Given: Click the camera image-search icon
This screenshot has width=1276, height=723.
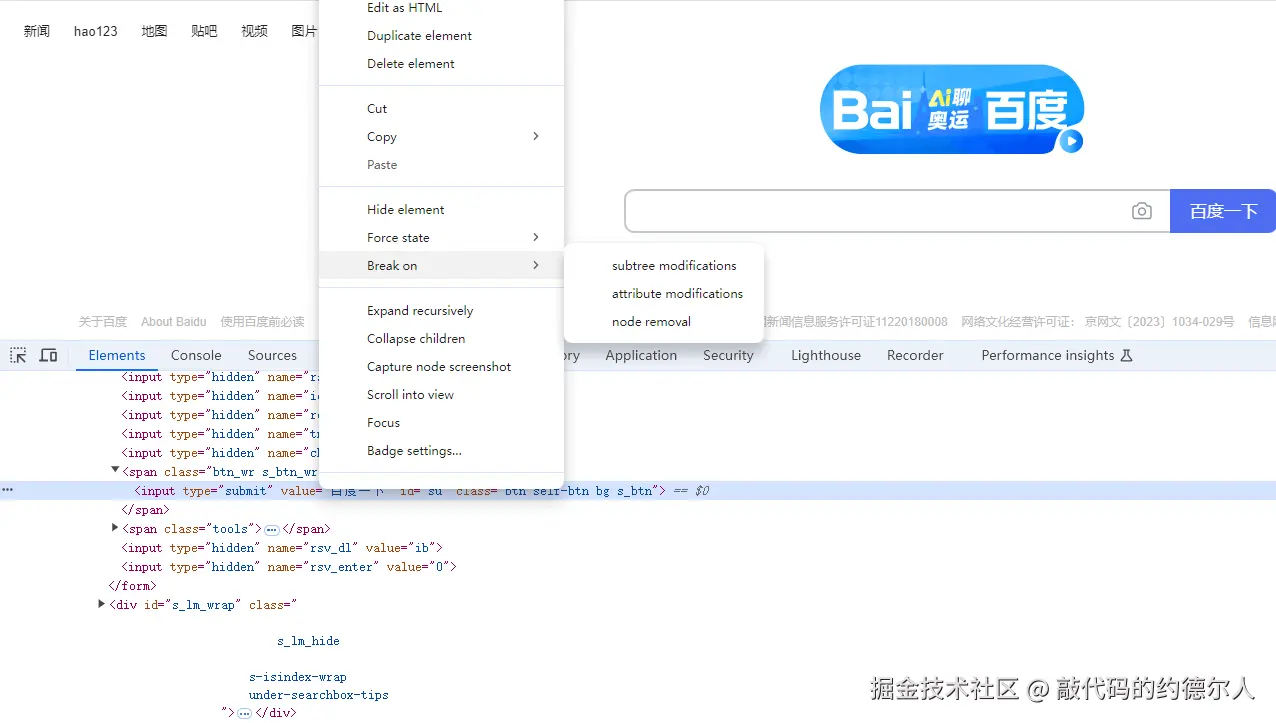Looking at the screenshot, I should click(x=1142, y=211).
